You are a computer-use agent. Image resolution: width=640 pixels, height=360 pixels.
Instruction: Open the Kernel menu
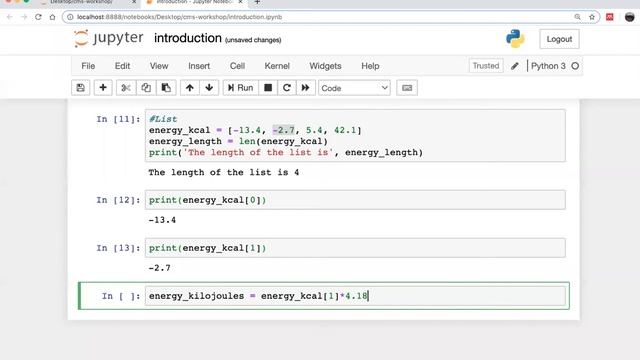click(277, 66)
